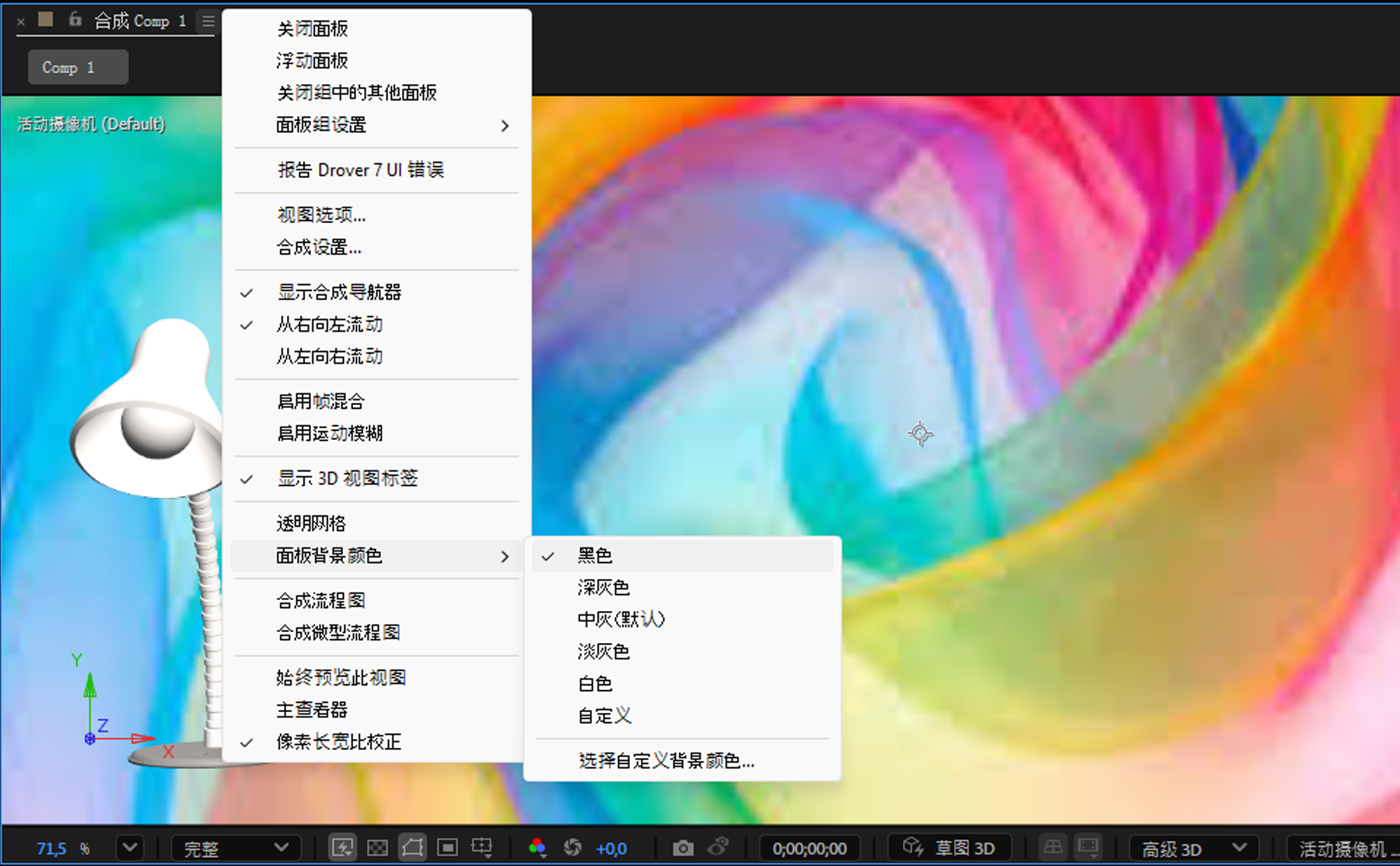This screenshot has height=866, width=1400.
Task: Select 白色 as panel background color
Action: 594,684
